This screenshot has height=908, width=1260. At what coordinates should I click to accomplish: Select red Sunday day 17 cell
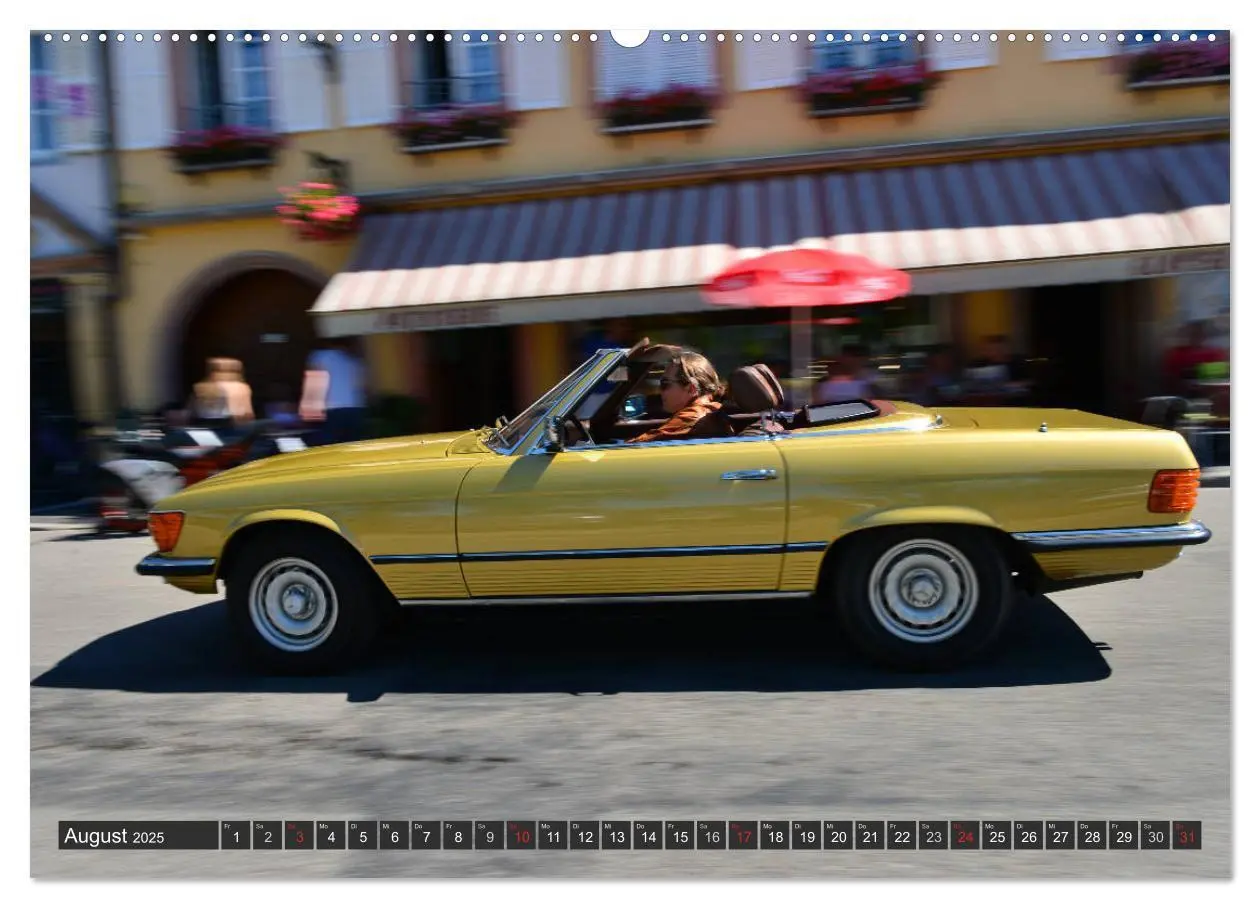point(742,836)
